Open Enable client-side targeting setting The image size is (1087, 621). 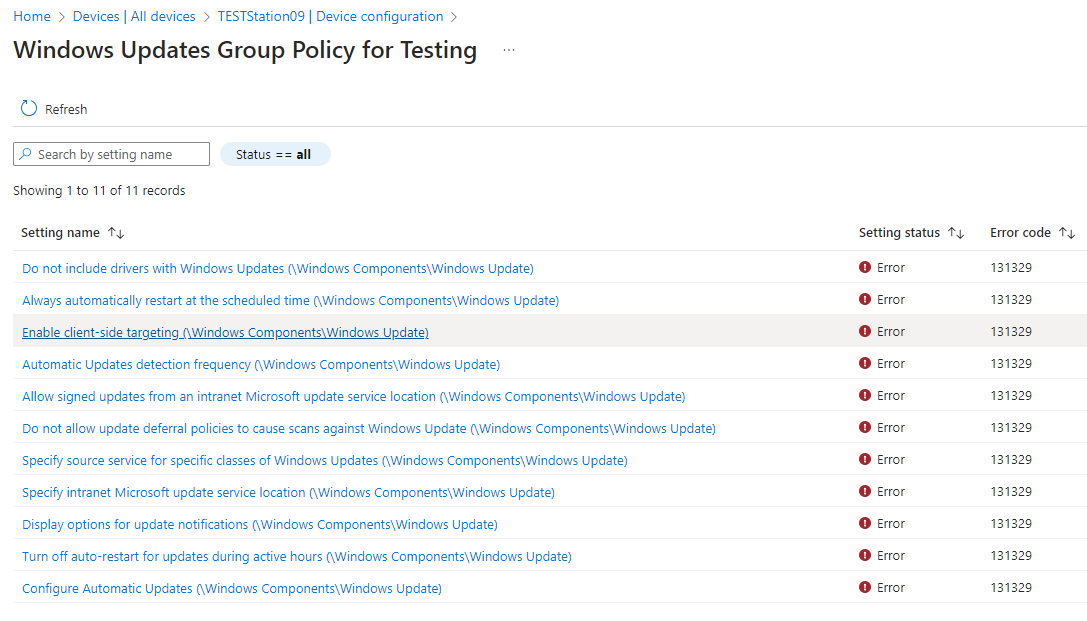tap(225, 332)
